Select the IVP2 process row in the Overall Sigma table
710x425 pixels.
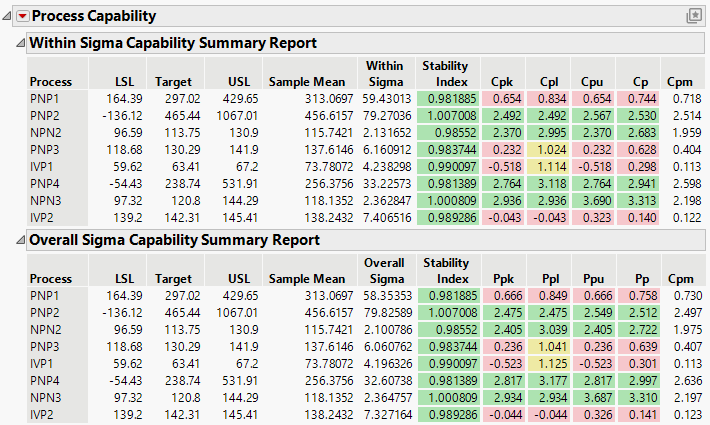click(x=44, y=414)
